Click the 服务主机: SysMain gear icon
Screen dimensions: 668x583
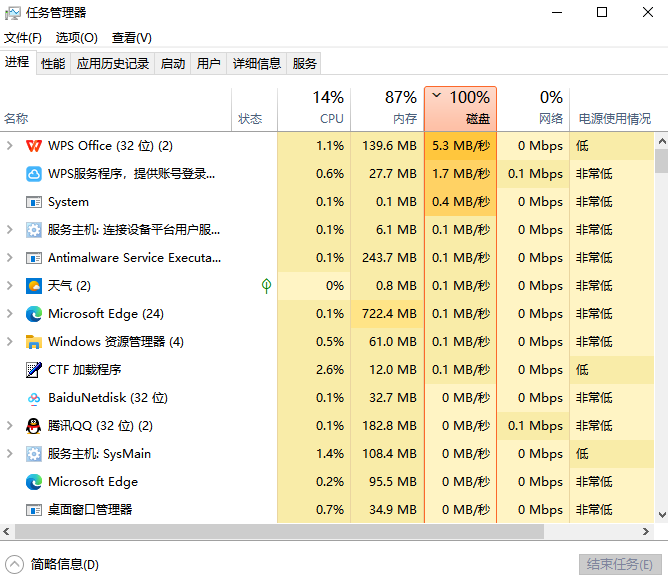click(34, 454)
